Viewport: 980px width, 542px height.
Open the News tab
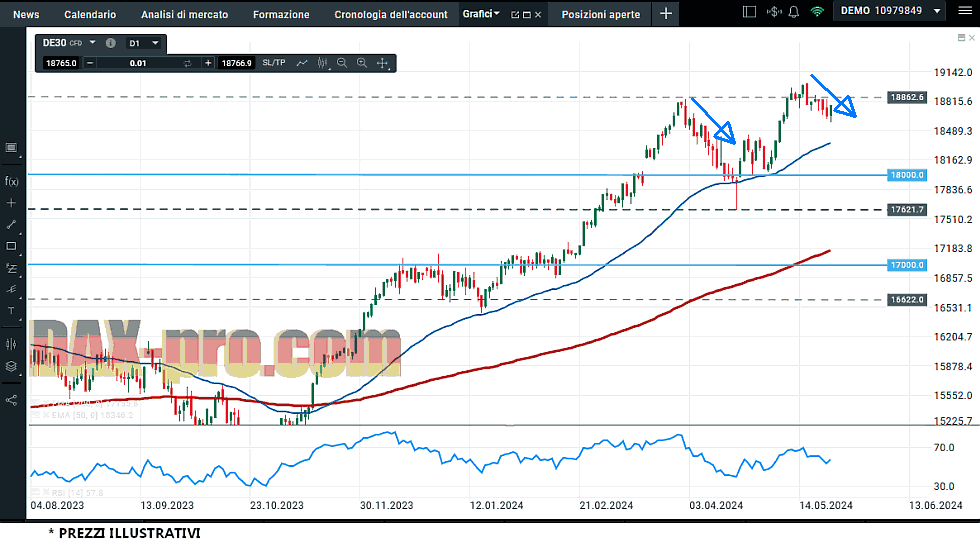coord(26,14)
